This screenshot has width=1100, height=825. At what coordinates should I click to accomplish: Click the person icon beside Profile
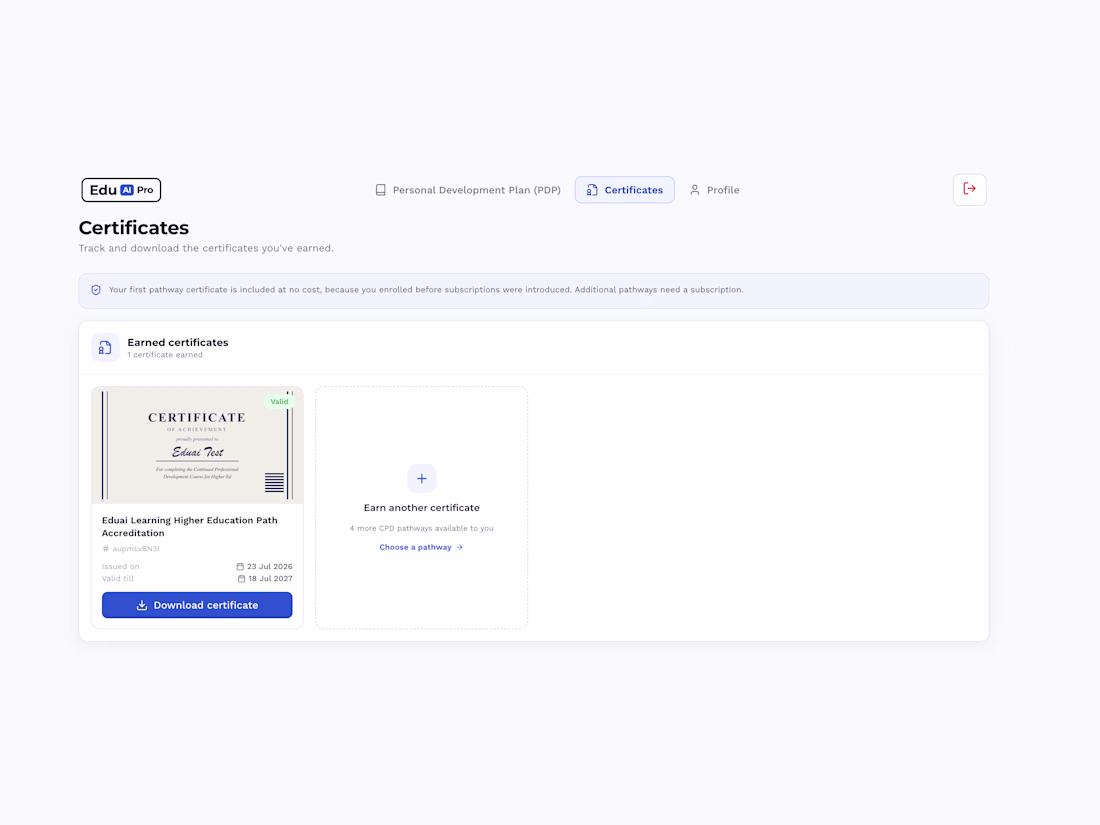695,190
